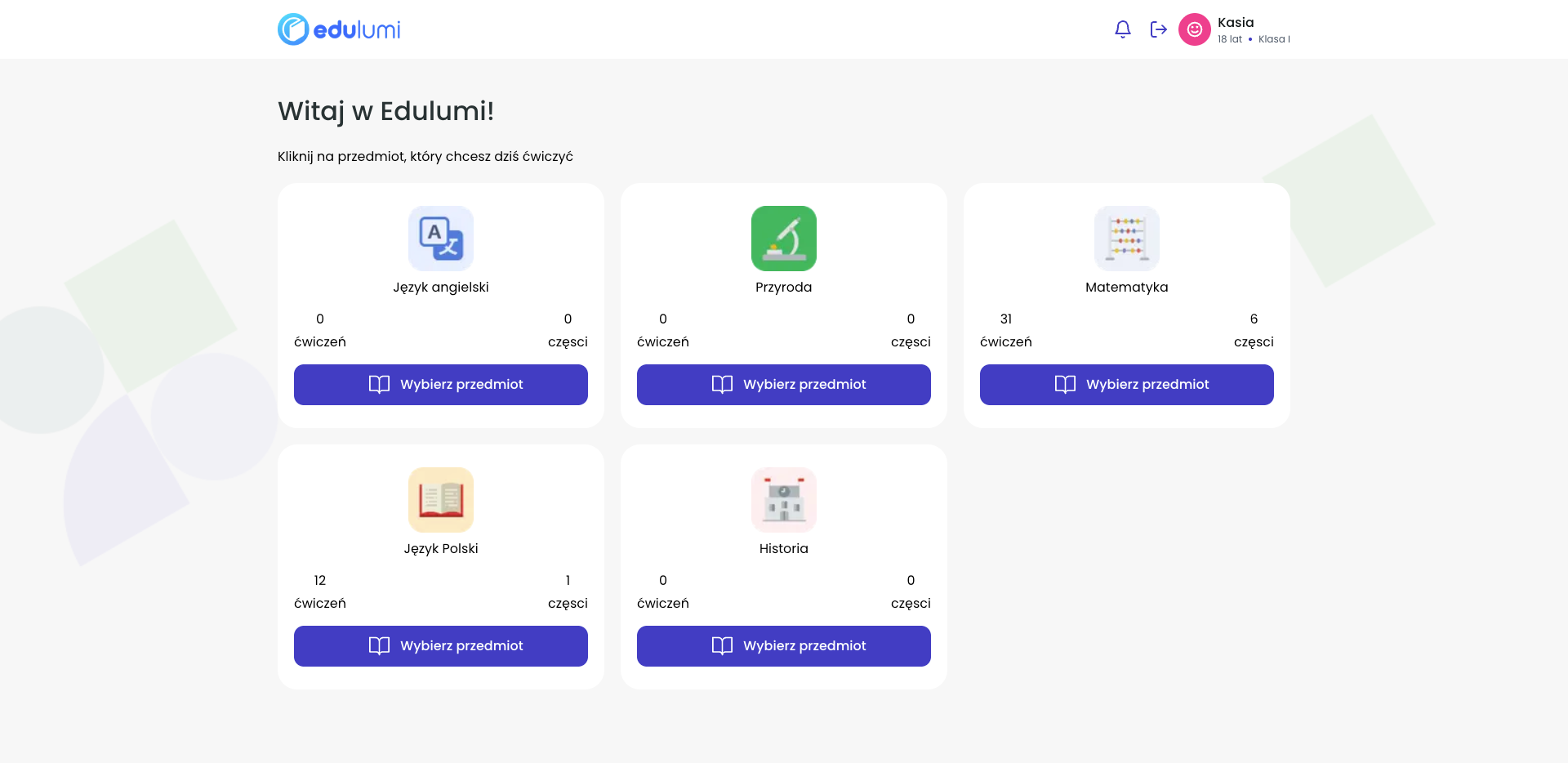Click the Matematyka abacus icon
The height and width of the screenshot is (763, 1568).
click(x=1127, y=239)
